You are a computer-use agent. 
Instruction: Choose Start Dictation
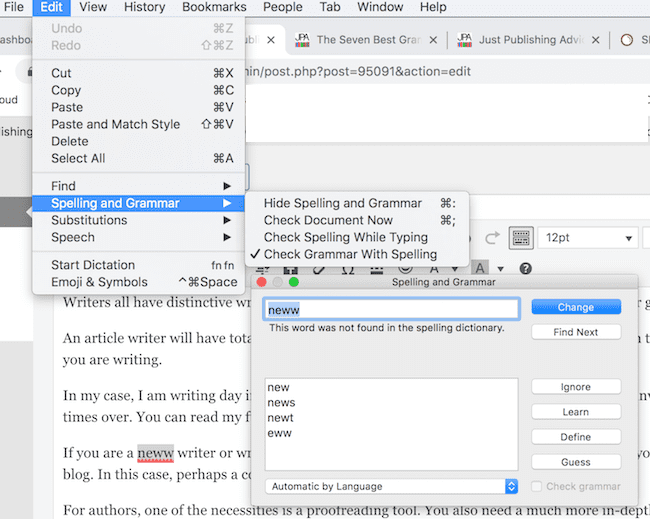coord(138,265)
